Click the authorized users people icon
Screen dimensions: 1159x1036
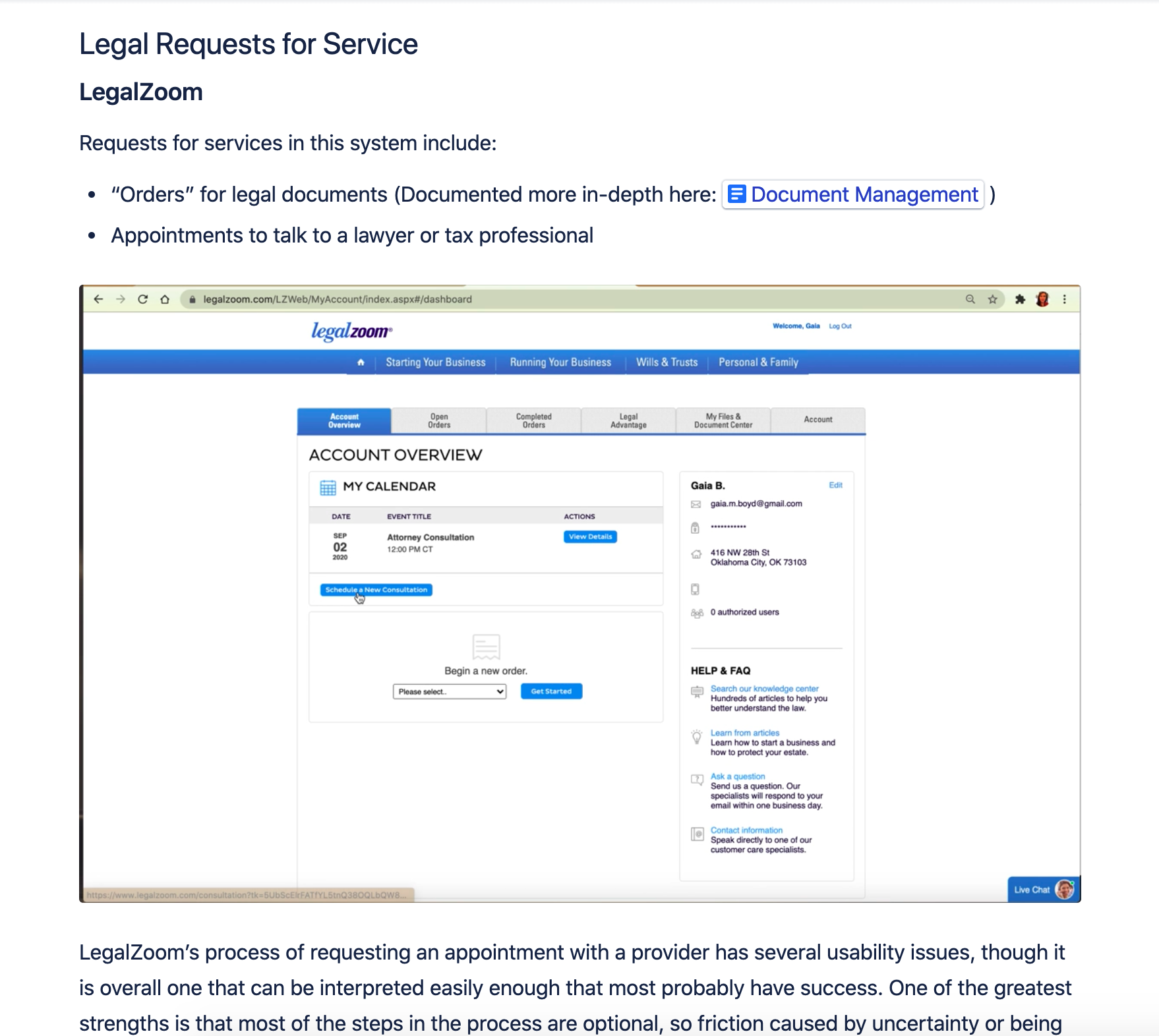pyautogui.click(x=697, y=613)
